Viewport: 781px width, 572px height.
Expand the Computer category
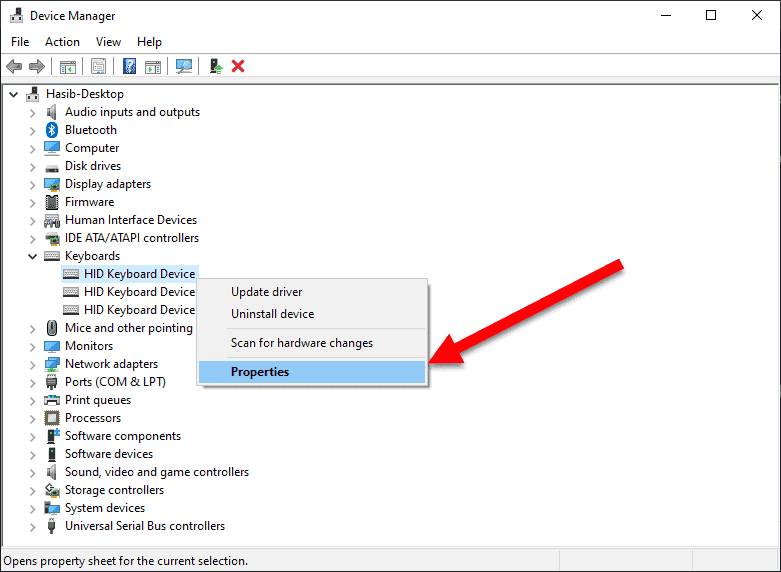(32, 148)
